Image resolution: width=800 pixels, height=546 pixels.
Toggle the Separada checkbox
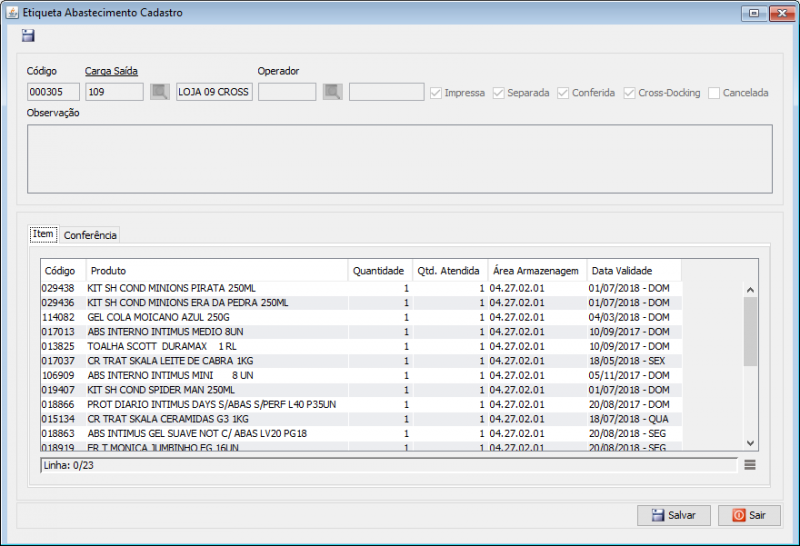[498, 93]
